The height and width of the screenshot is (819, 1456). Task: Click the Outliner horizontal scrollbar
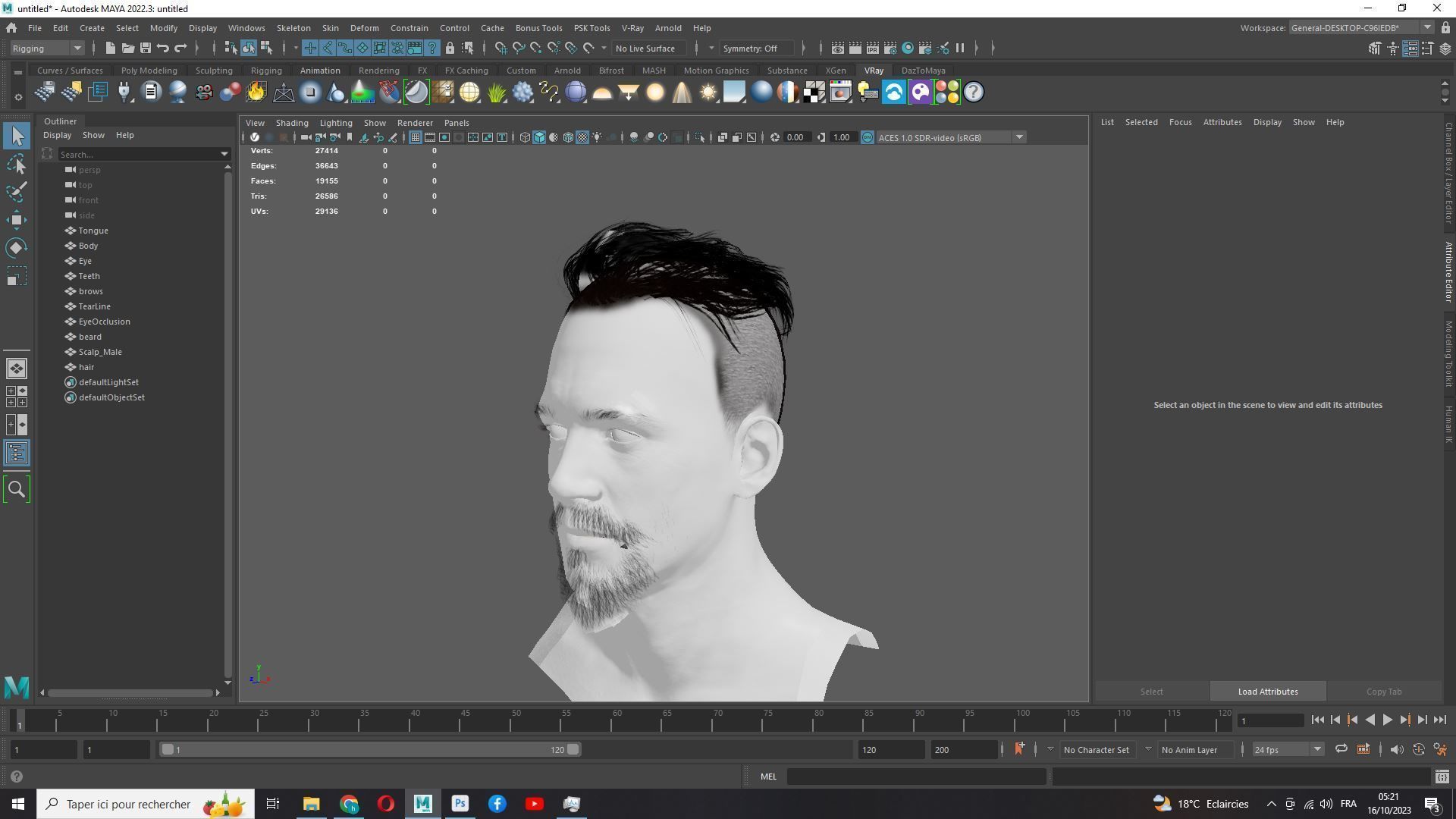(130, 692)
